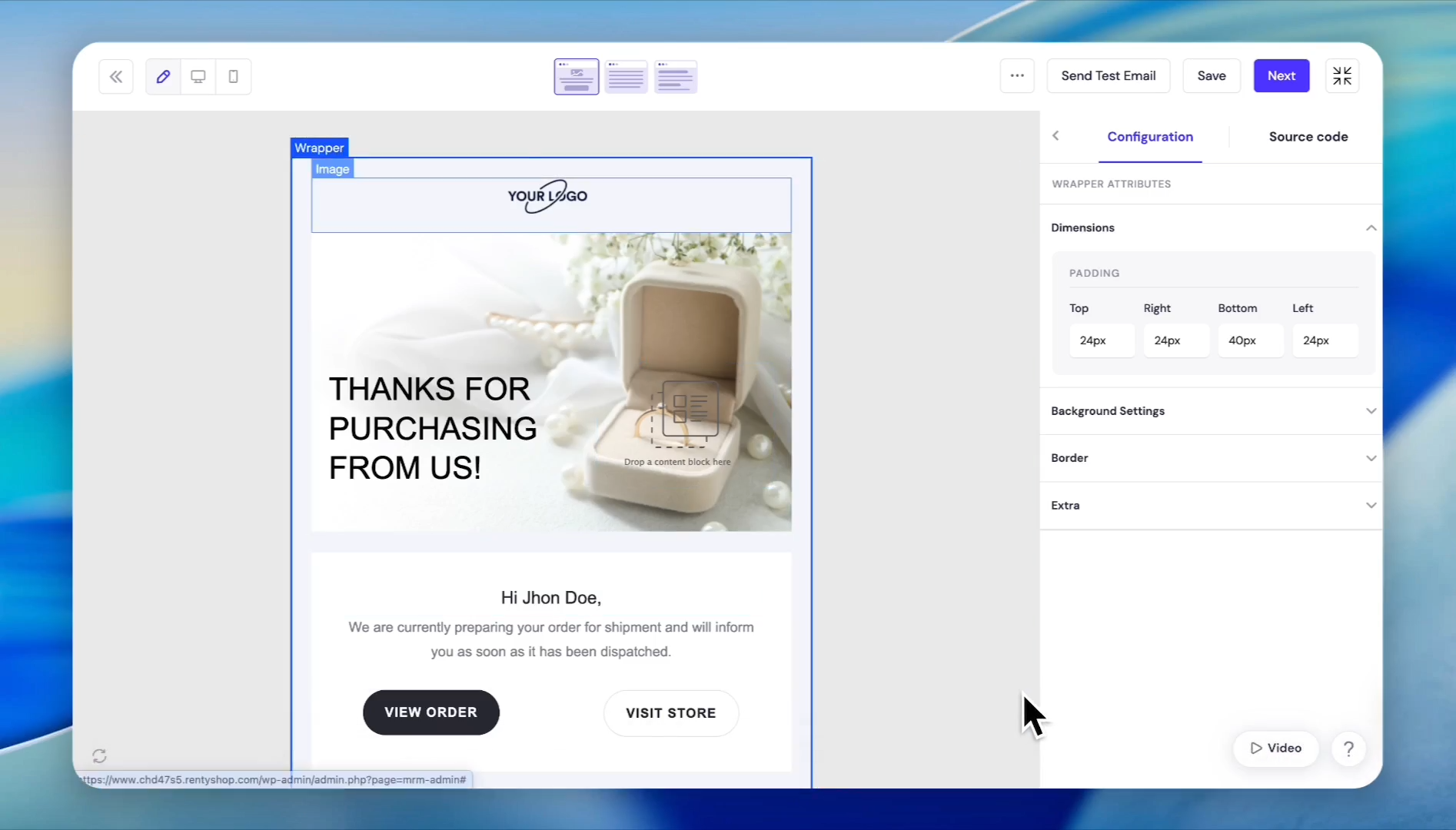Switch to desktop preview icon
This screenshot has height=830, width=1456.
198,76
